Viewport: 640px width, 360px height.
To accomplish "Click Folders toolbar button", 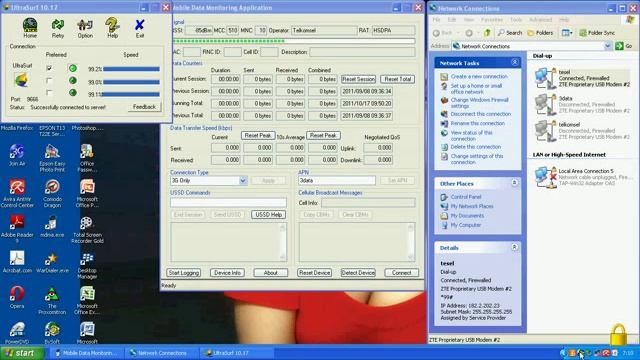I will click(x=540, y=33).
